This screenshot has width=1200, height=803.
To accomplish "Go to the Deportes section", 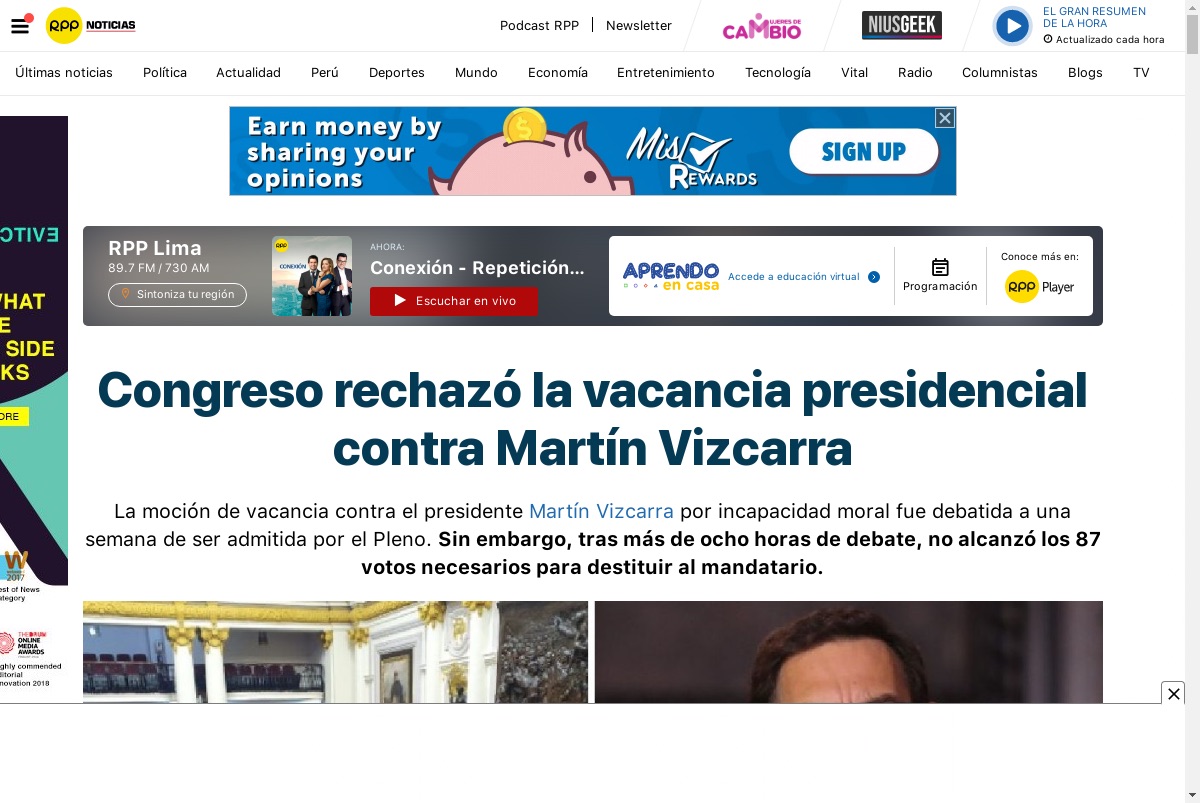I will pos(397,72).
